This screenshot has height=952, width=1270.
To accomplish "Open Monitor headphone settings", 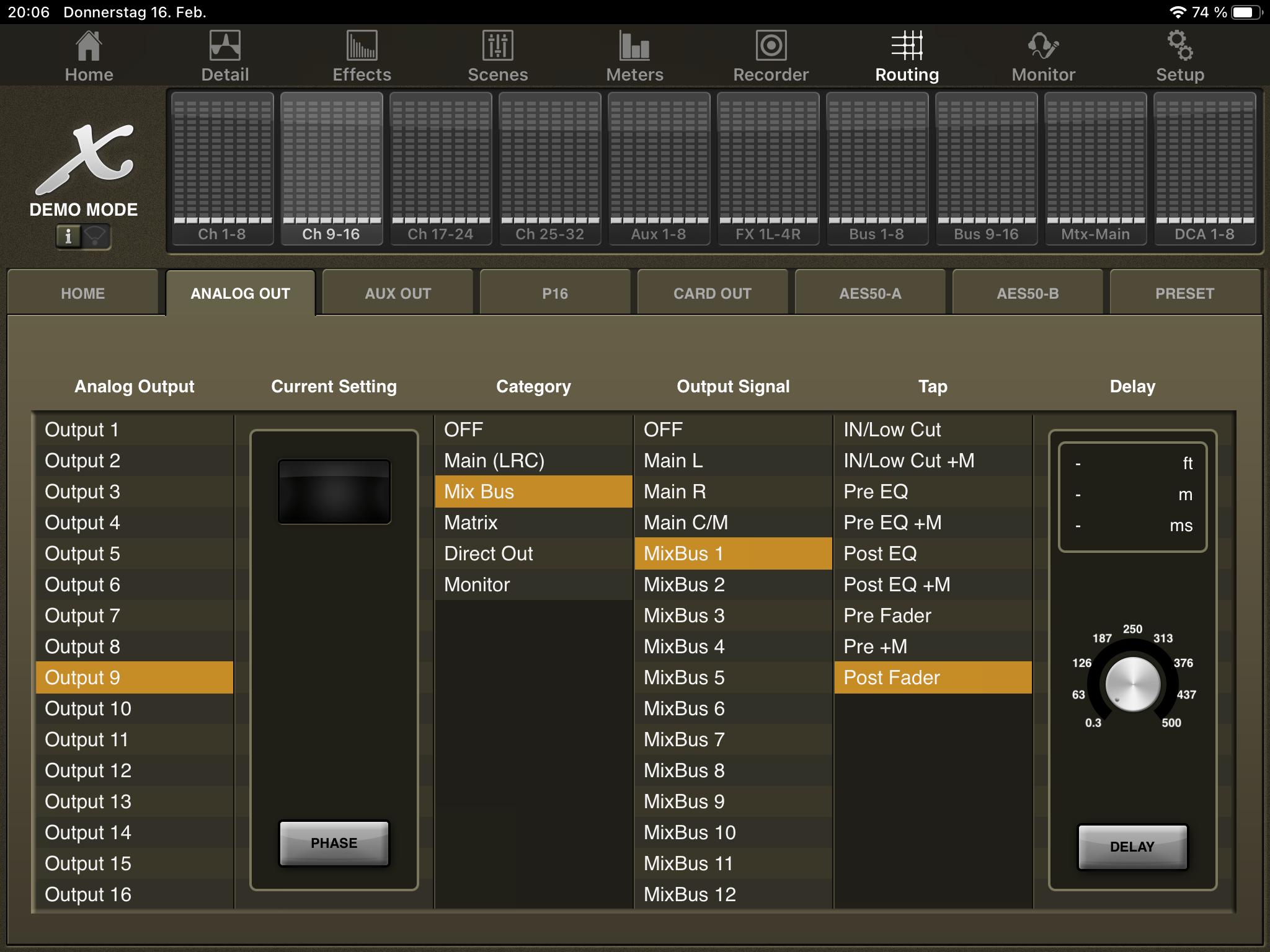I will 1043,56.
